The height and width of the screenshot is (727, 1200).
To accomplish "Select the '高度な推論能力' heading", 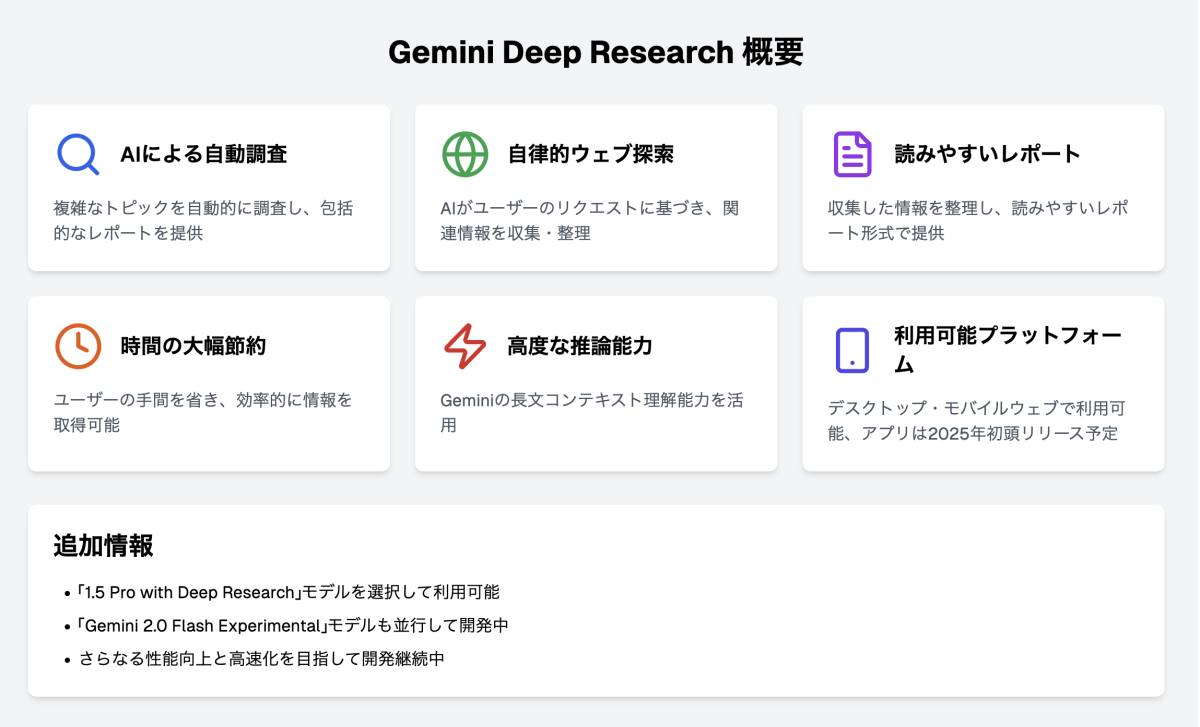I will (x=580, y=346).
